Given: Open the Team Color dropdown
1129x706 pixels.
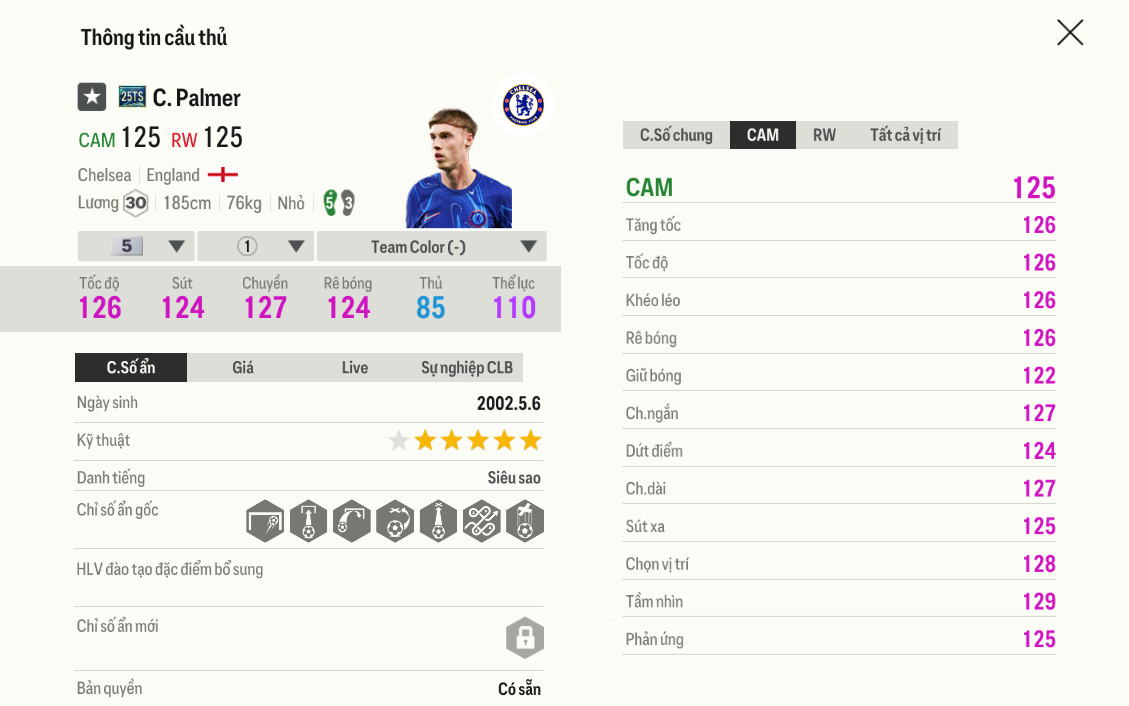Looking at the screenshot, I should [431, 246].
